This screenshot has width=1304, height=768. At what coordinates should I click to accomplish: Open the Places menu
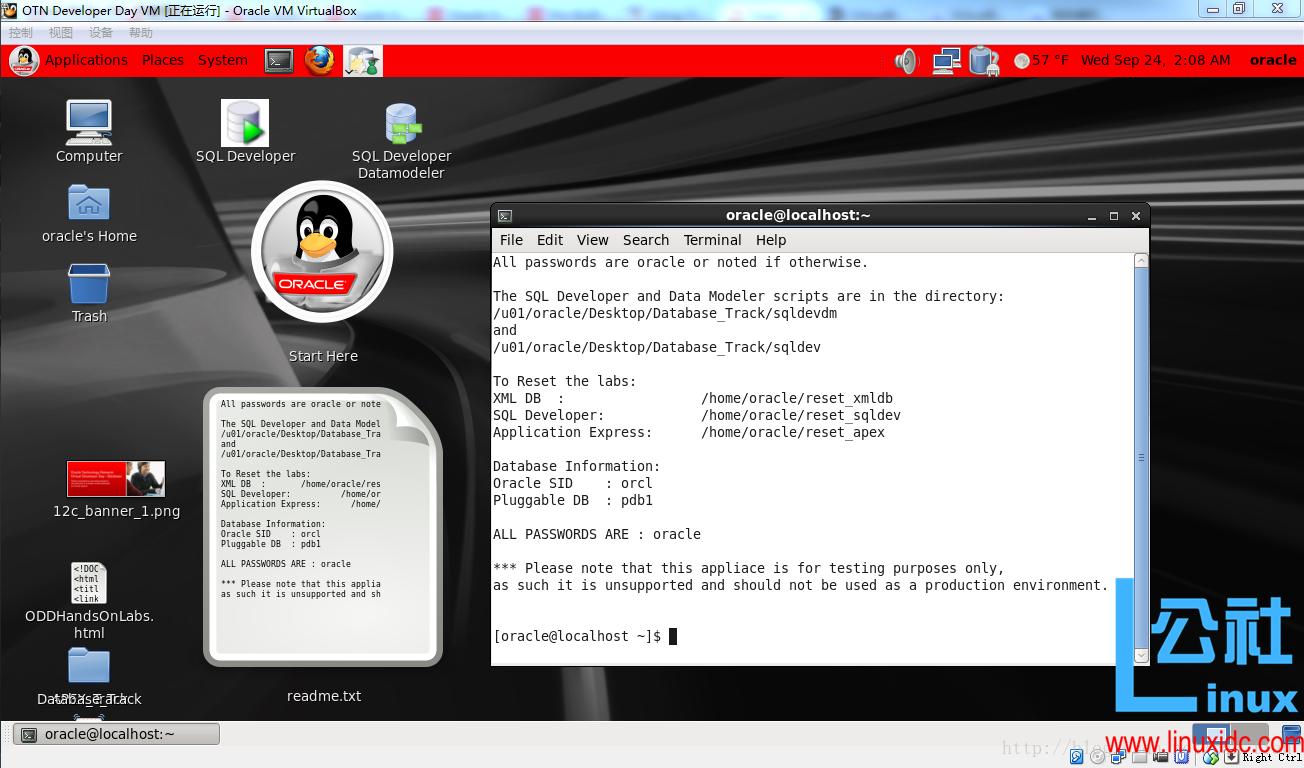coord(162,60)
